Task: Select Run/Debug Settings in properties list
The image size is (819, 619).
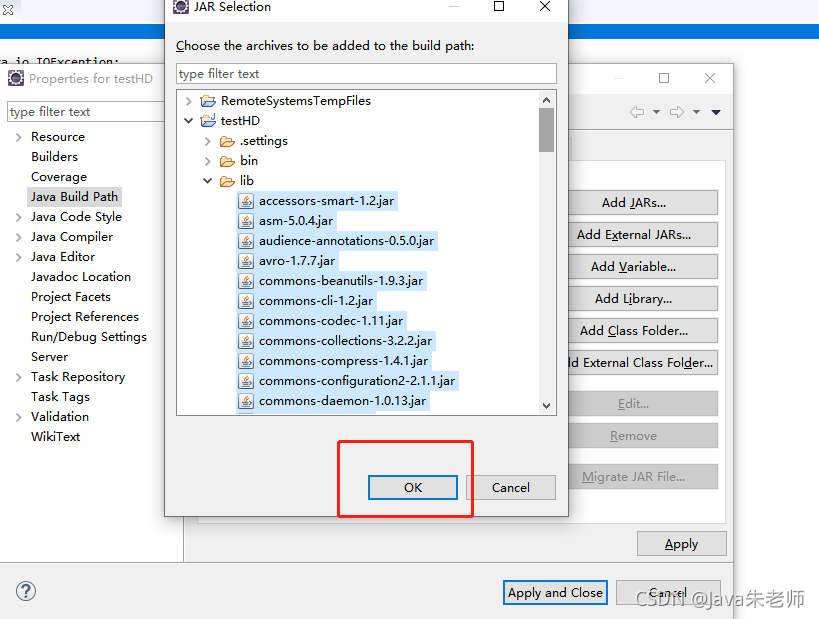Action: tap(89, 337)
